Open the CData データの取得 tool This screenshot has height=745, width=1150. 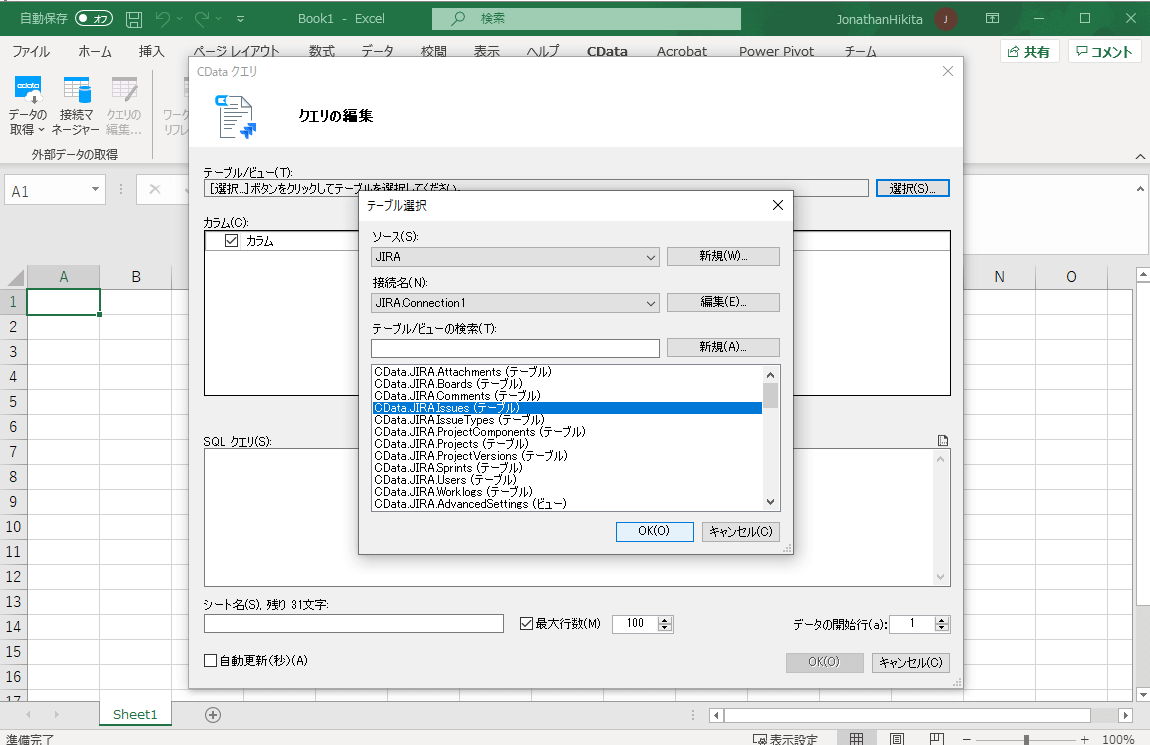pyautogui.click(x=27, y=105)
